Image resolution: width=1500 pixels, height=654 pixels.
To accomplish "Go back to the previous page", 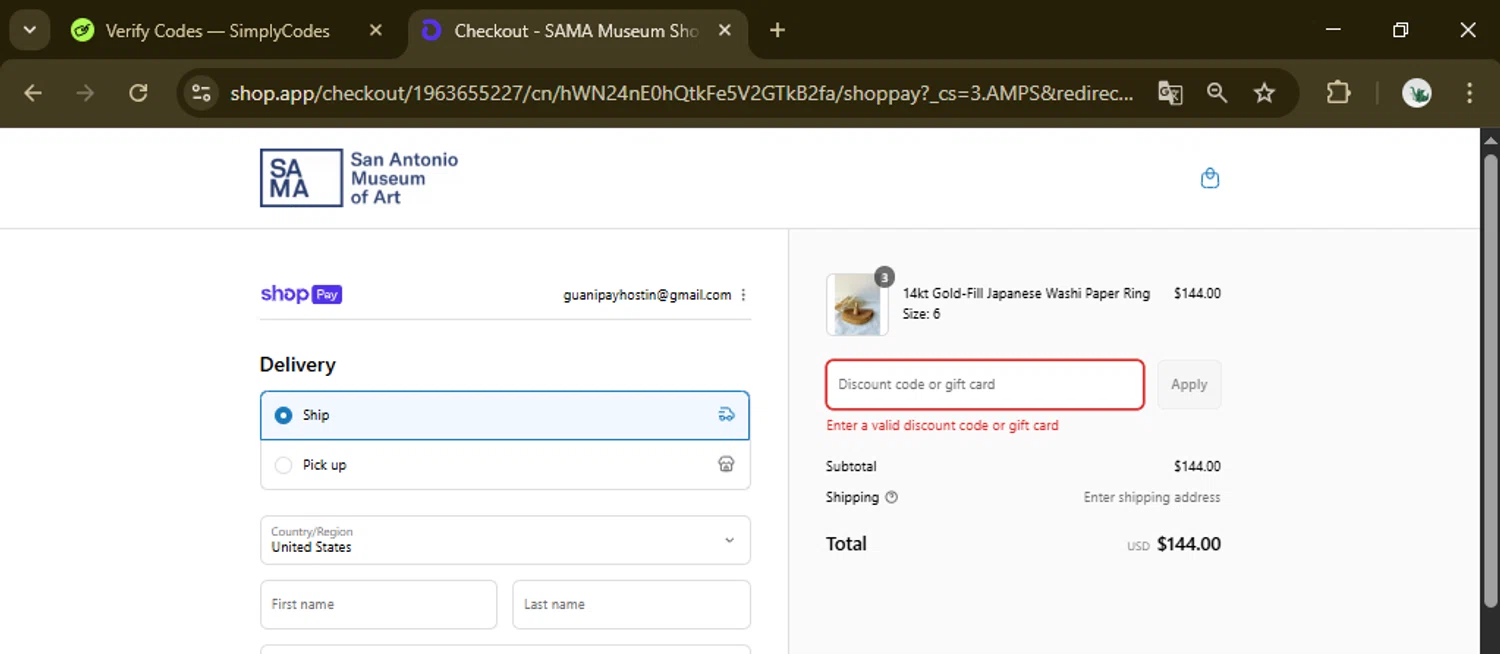I will click(33, 93).
